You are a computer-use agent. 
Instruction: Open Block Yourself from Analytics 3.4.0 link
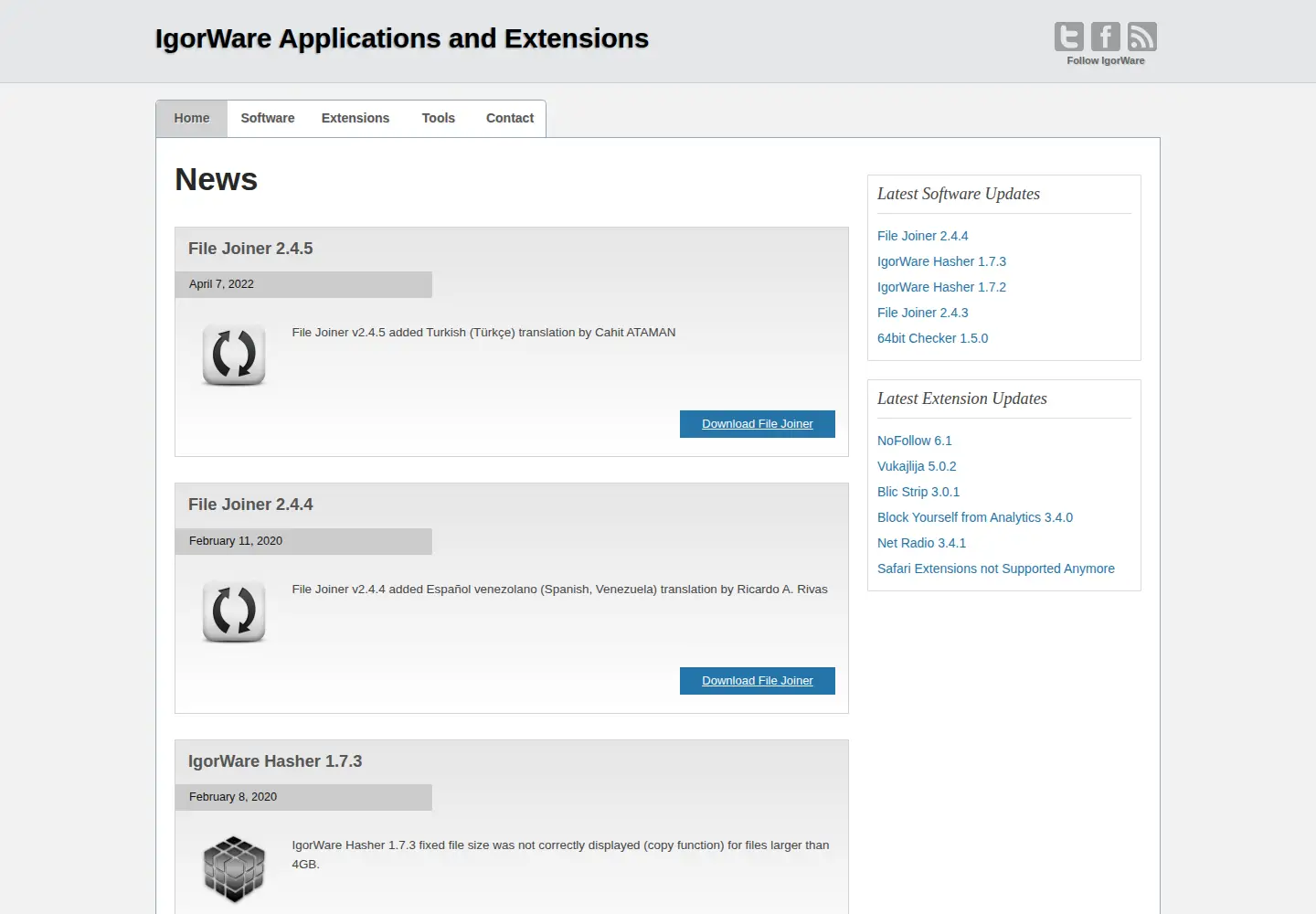pyautogui.click(x=975, y=517)
